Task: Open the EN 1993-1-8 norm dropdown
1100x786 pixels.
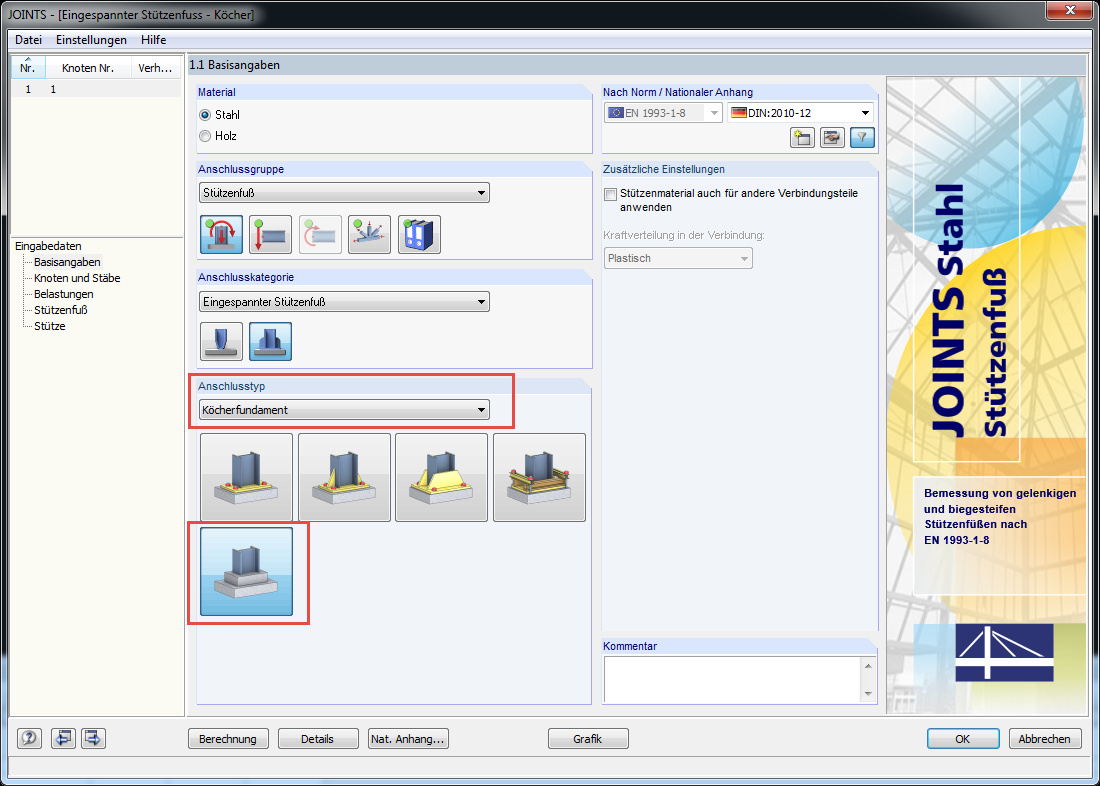Action: pos(663,112)
